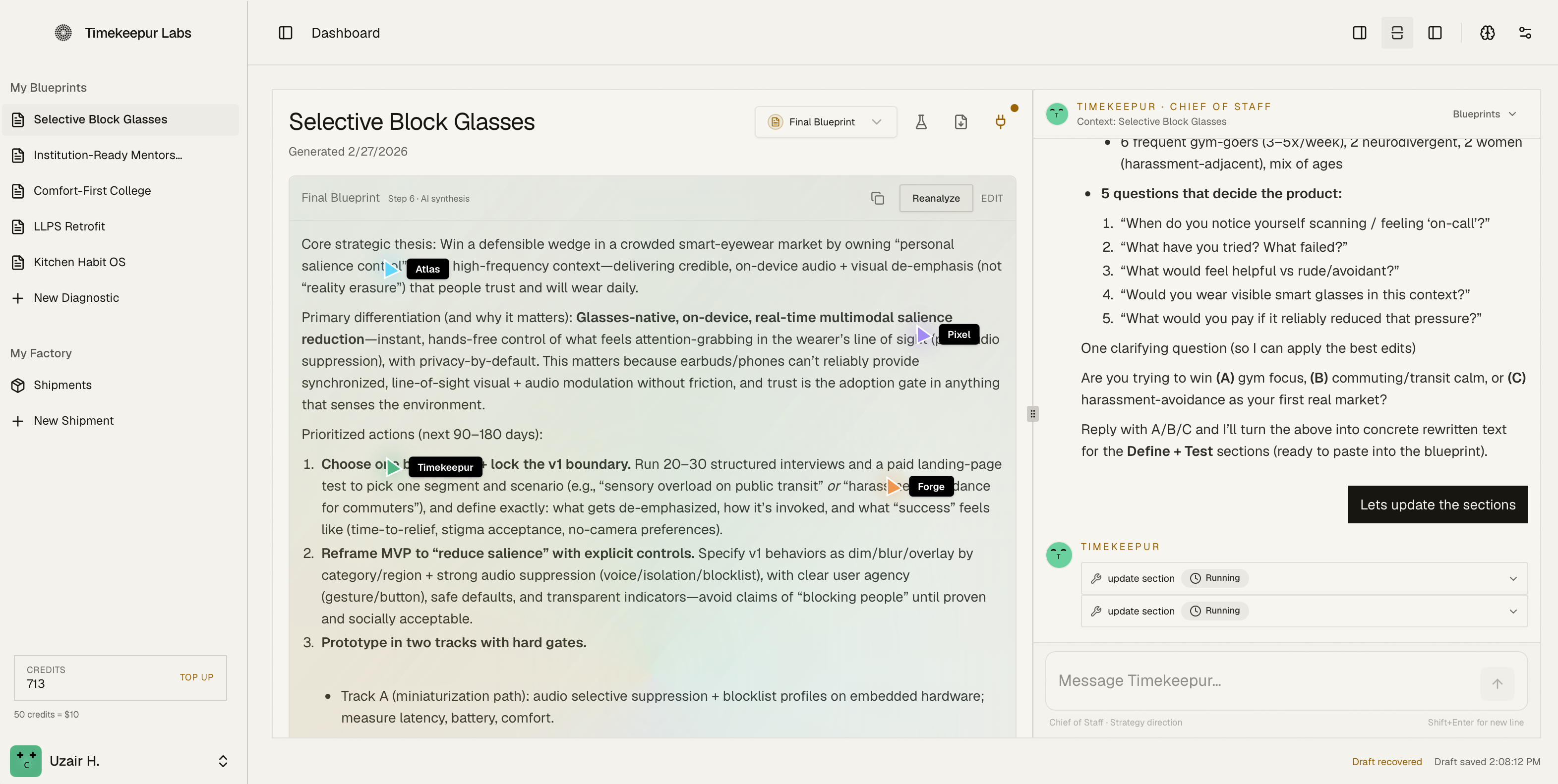This screenshot has width=1558, height=784.
Task: Click the flask experiment icon
Action: click(x=920, y=122)
